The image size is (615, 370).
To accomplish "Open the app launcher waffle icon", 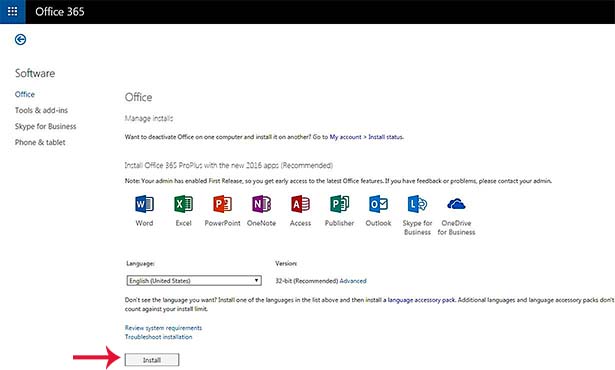I will (13, 11).
